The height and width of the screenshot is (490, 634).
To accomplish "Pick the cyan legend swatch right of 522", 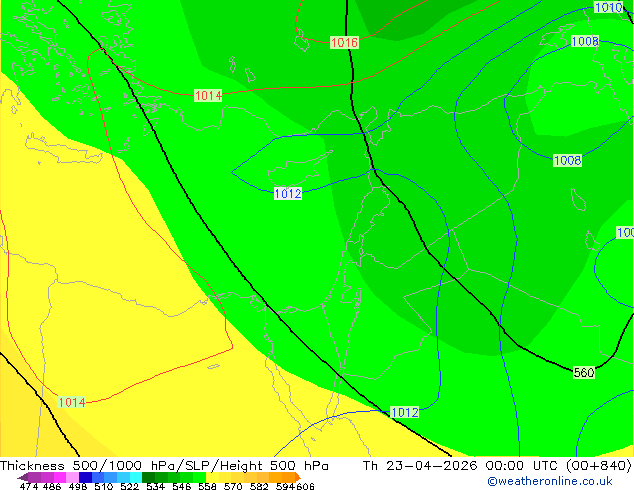I will 135,477.
